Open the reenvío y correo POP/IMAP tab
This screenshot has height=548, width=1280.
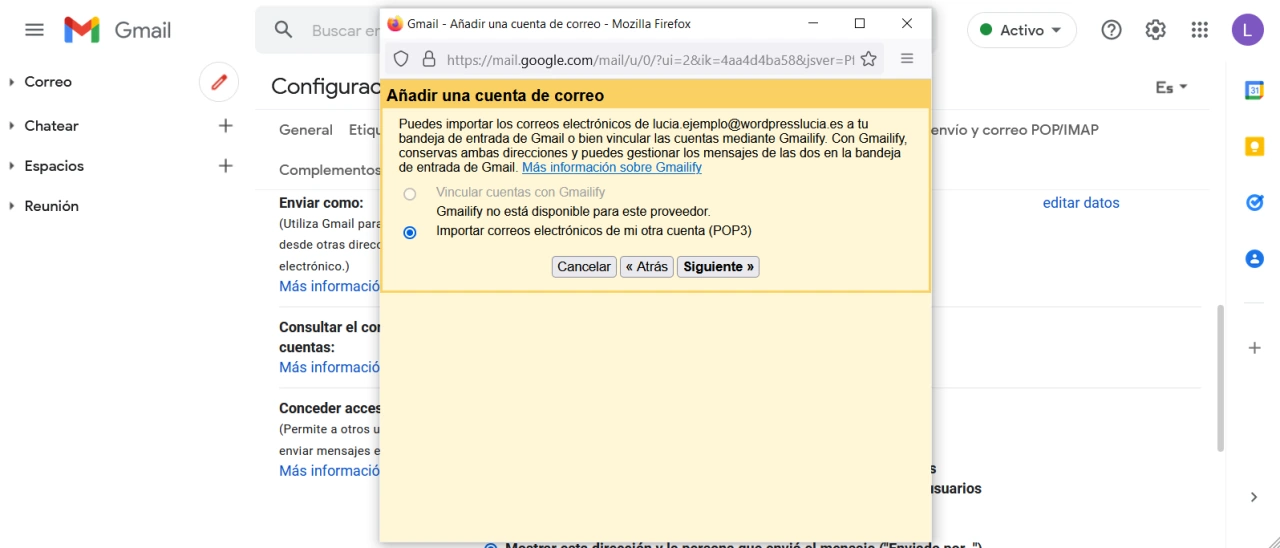1013,130
